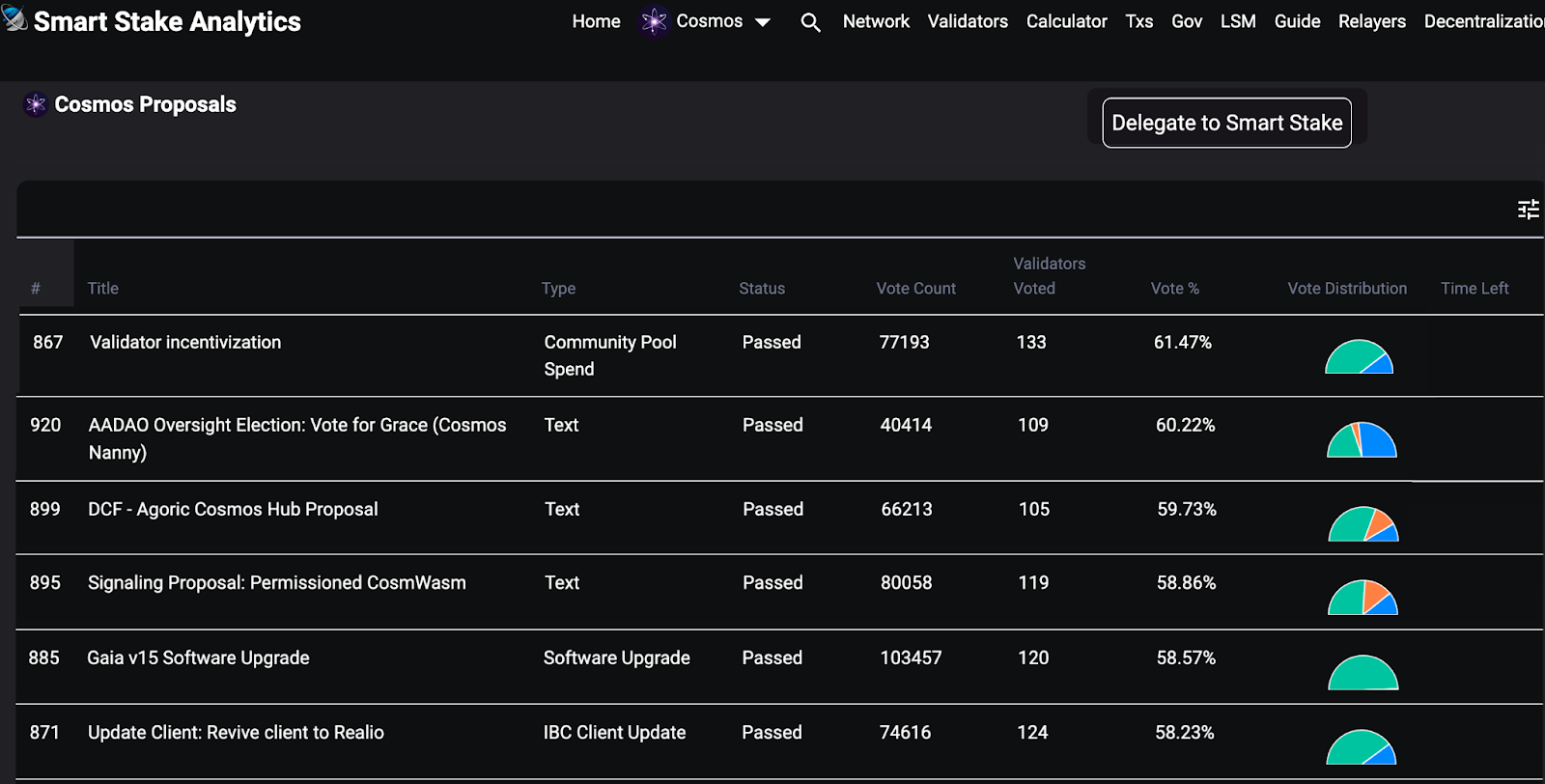Open the Network menu item
Screen dimensions: 1545x784
[876, 21]
